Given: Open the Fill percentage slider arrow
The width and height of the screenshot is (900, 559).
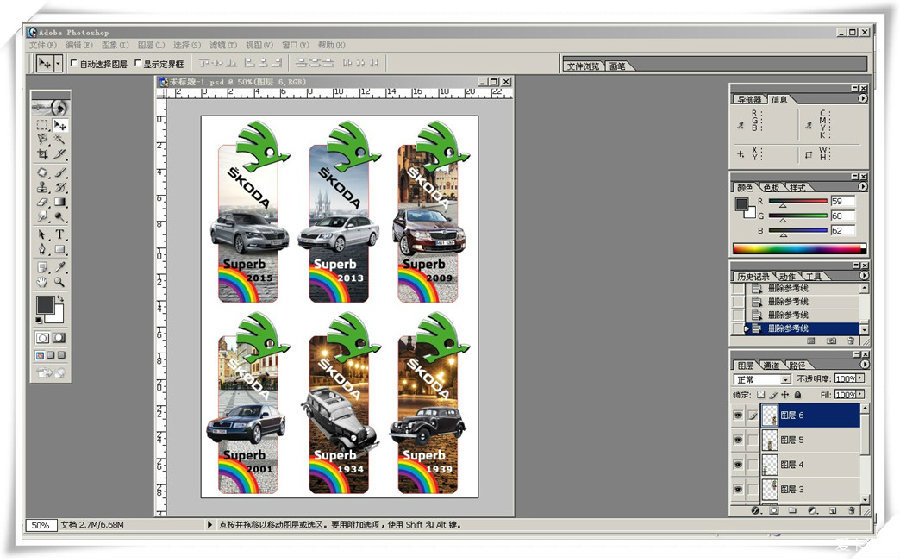Looking at the screenshot, I should click(x=860, y=395).
